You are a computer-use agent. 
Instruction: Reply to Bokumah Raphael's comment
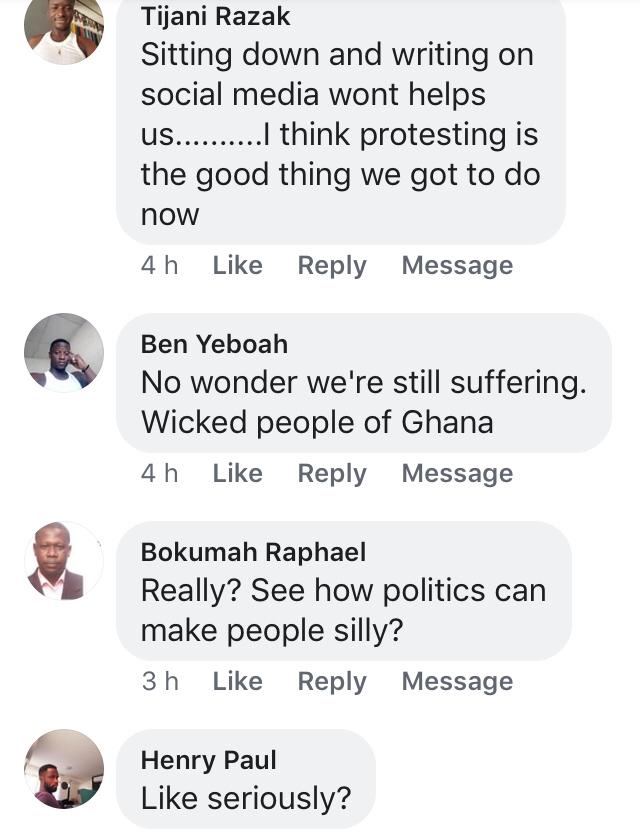(x=332, y=681)
